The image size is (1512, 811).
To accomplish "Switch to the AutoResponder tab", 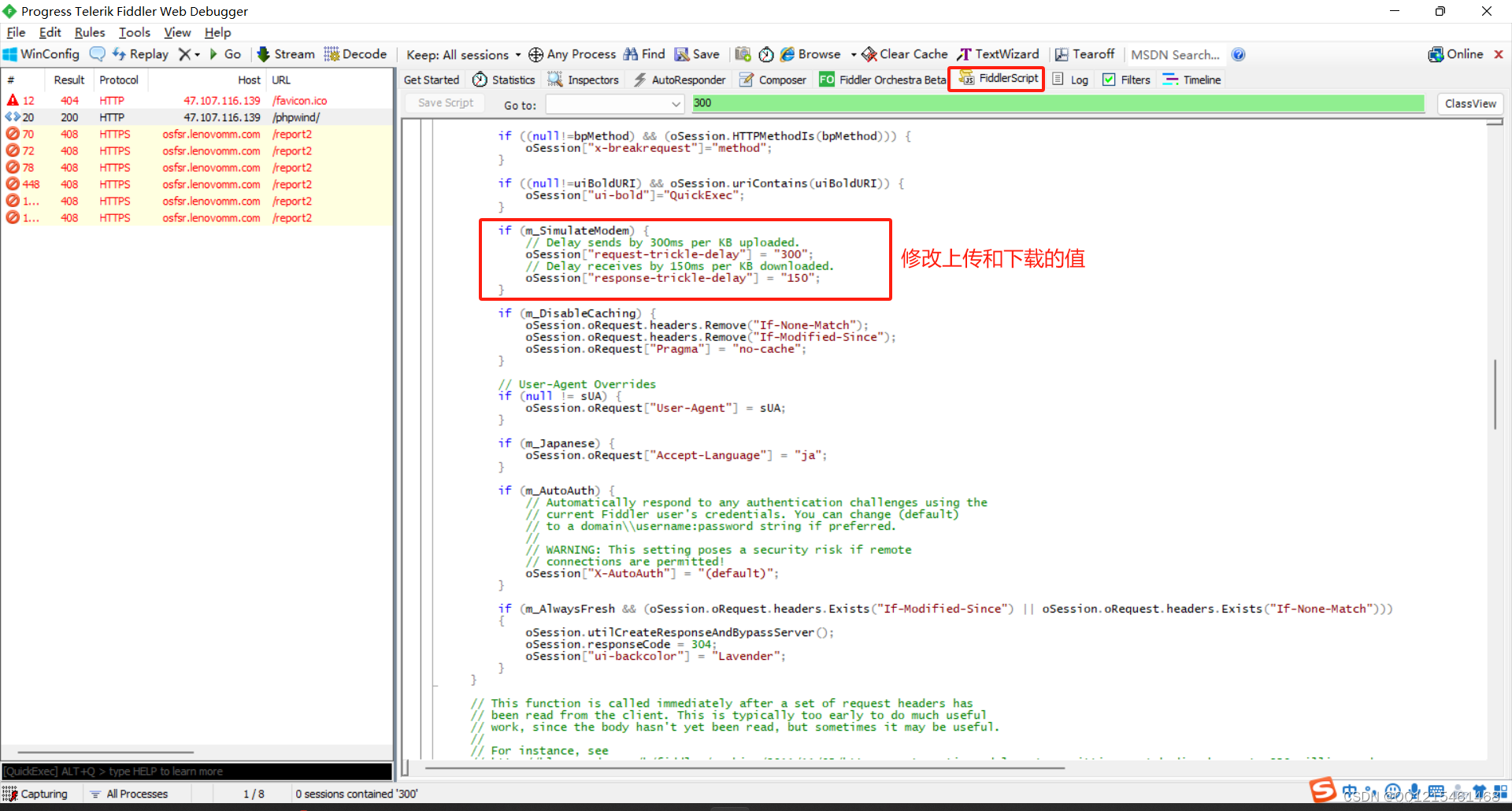I will [x=680, y=80].
